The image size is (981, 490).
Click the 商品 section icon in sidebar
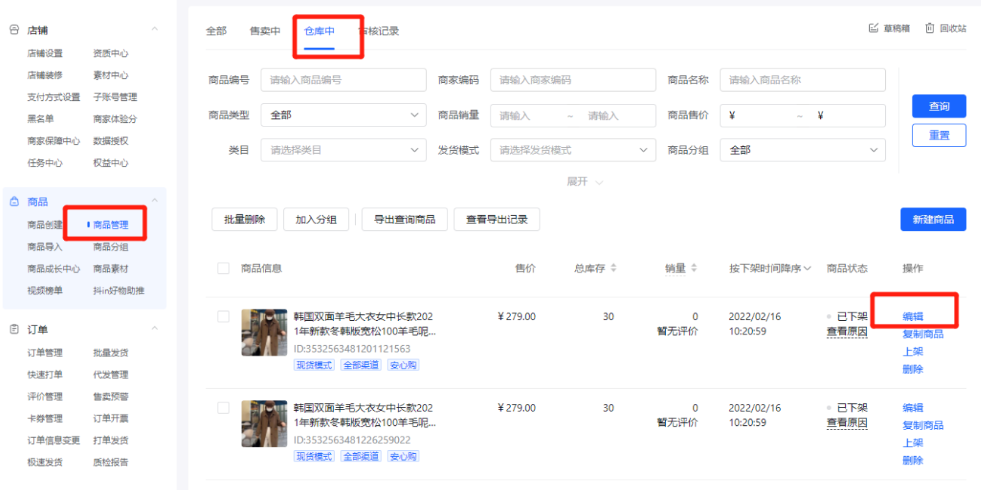click(14, 202)
